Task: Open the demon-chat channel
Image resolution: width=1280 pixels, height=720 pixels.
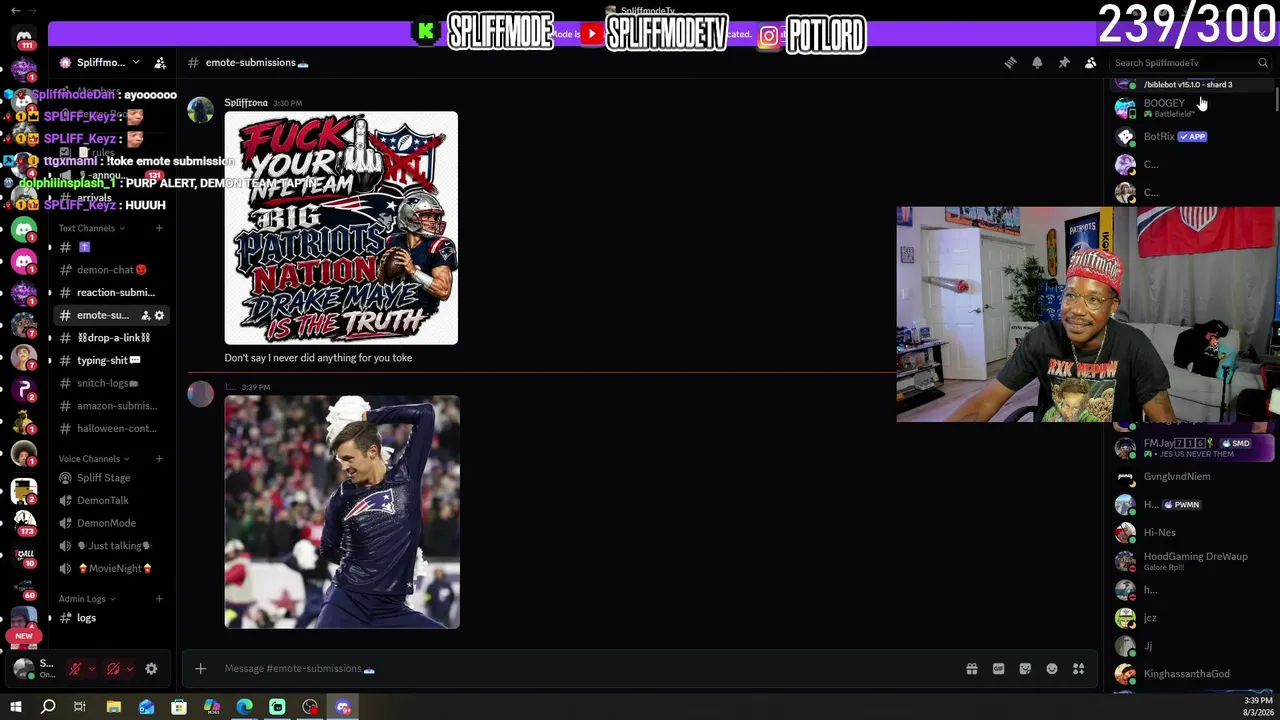Action: click(x=110, y=270)
